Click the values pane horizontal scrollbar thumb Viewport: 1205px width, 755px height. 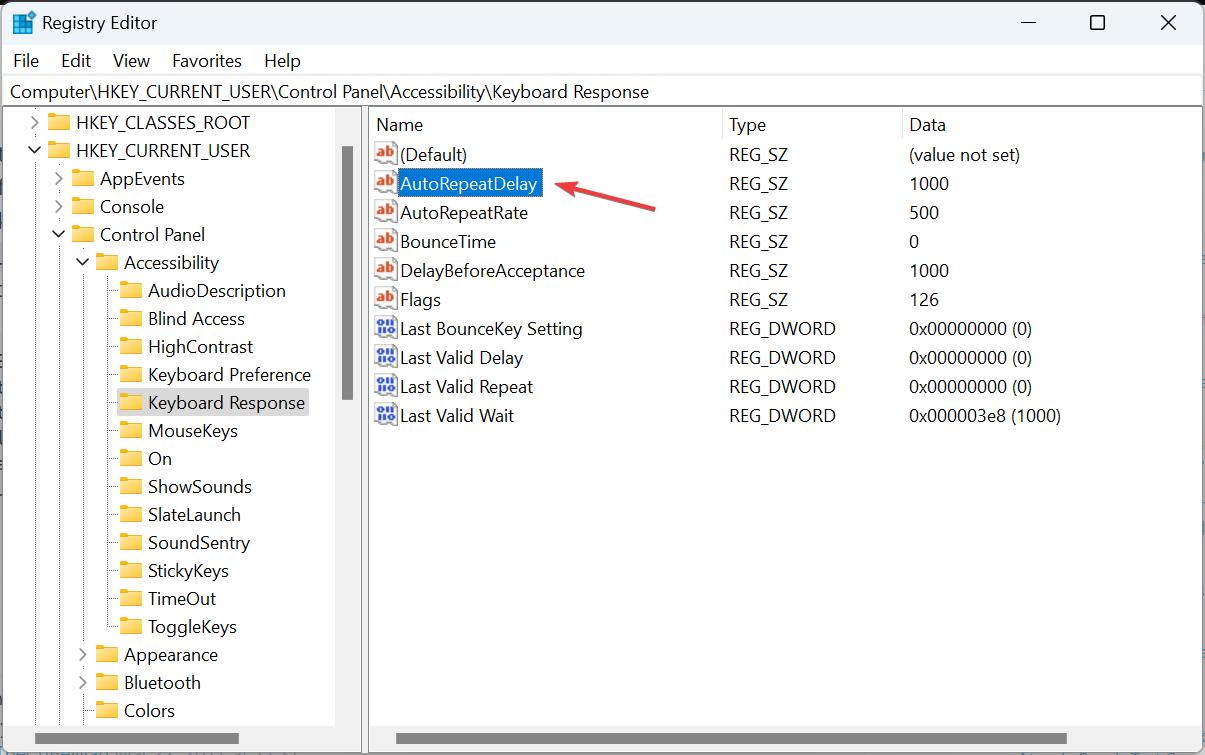tap(730, 739)
